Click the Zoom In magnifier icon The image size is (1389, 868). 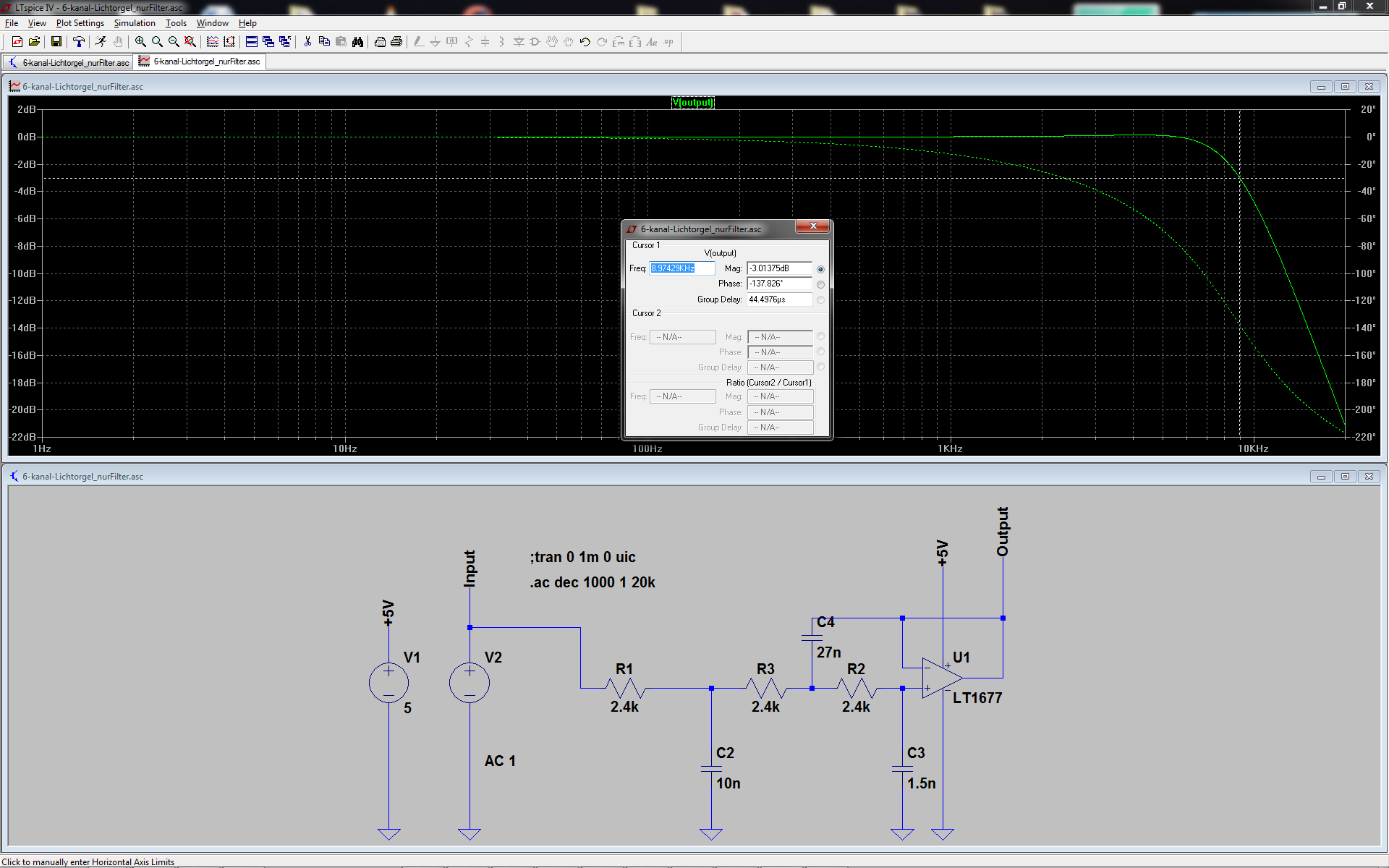(x=140, y=42)
